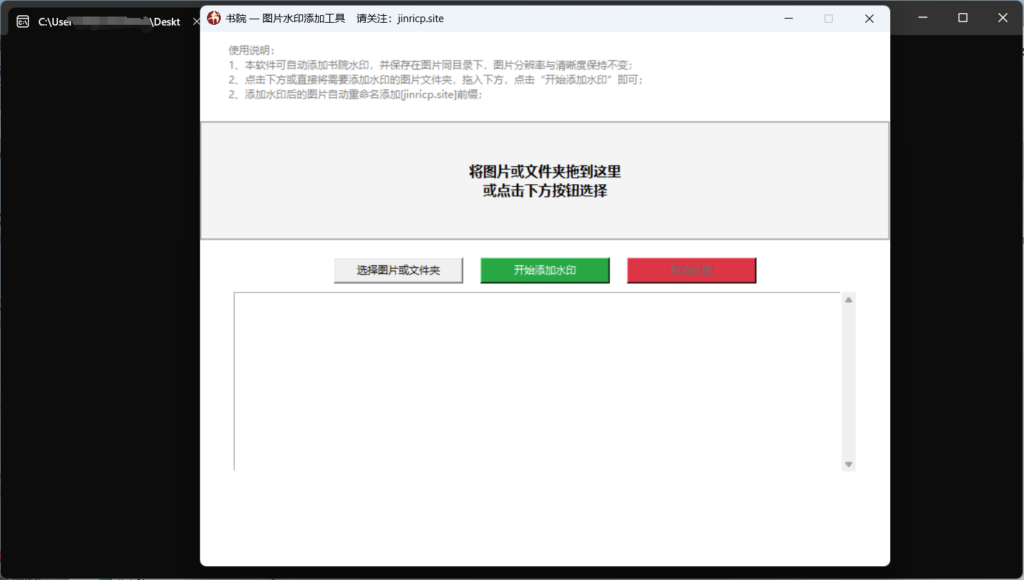Click the red 取消处理 button

691,270
